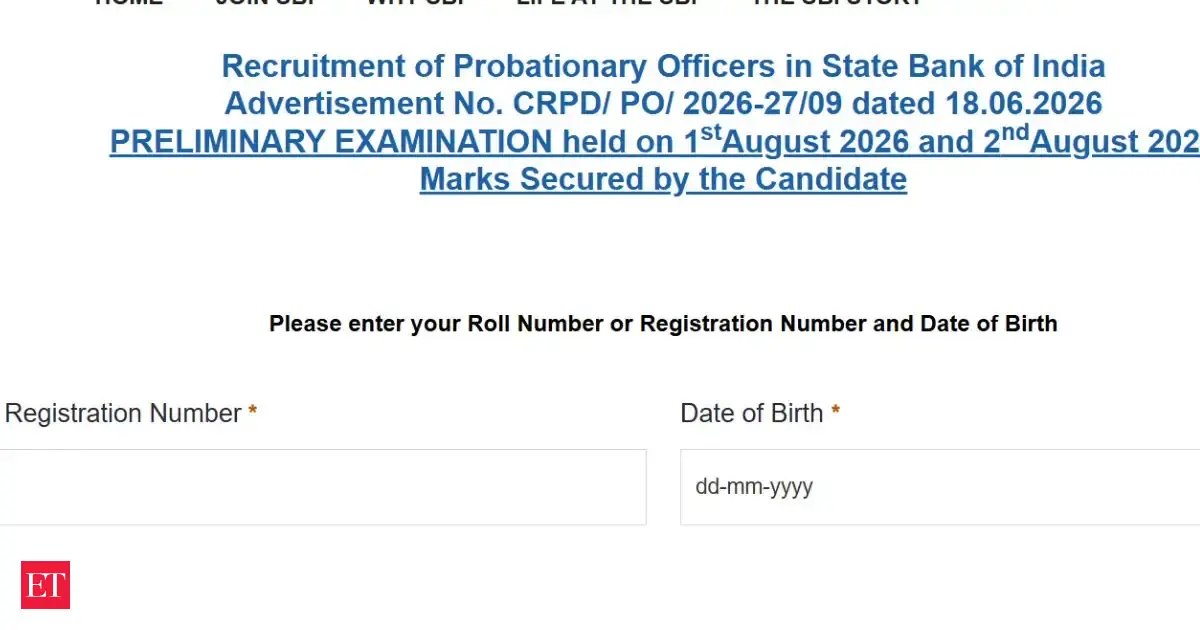Viewport: 1200px width, 630px height.
Task: Click the Recruitment of Probationary Officers heading
Action: [x=663, y=66]
